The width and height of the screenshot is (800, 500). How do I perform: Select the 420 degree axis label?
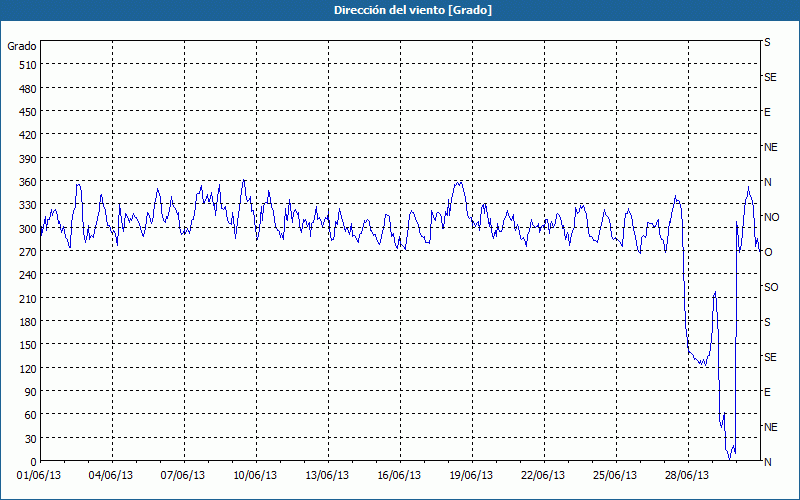[28, 135]
